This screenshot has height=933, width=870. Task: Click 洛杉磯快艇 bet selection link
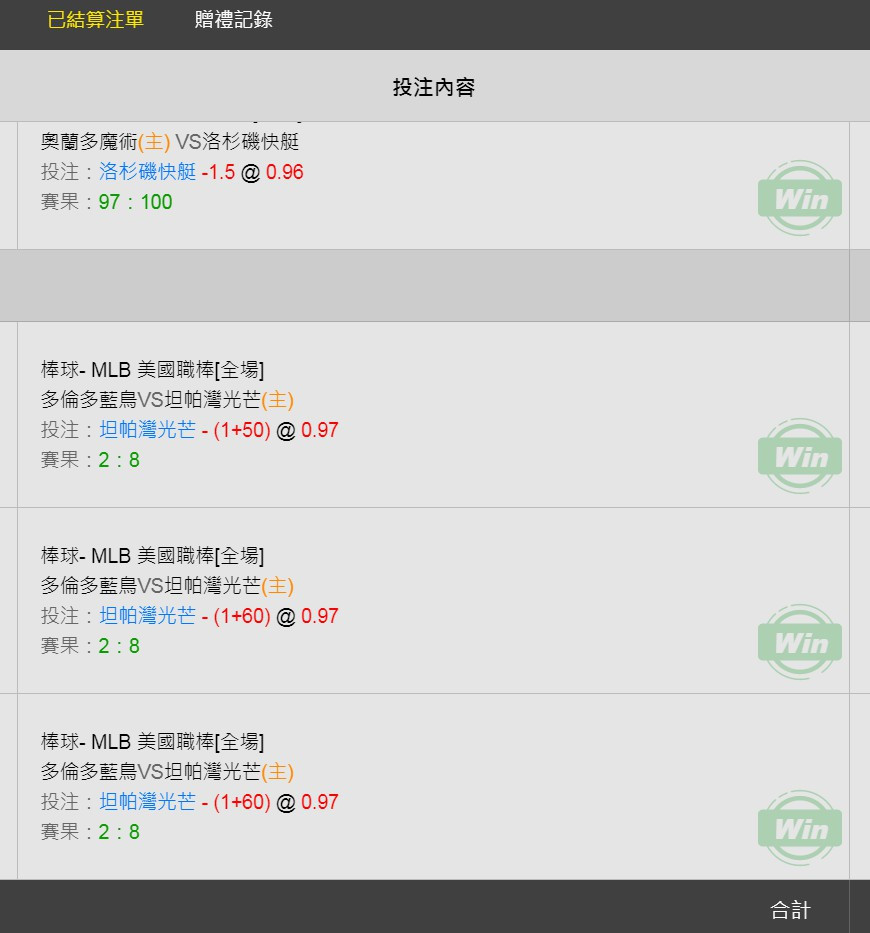point(148,172)
